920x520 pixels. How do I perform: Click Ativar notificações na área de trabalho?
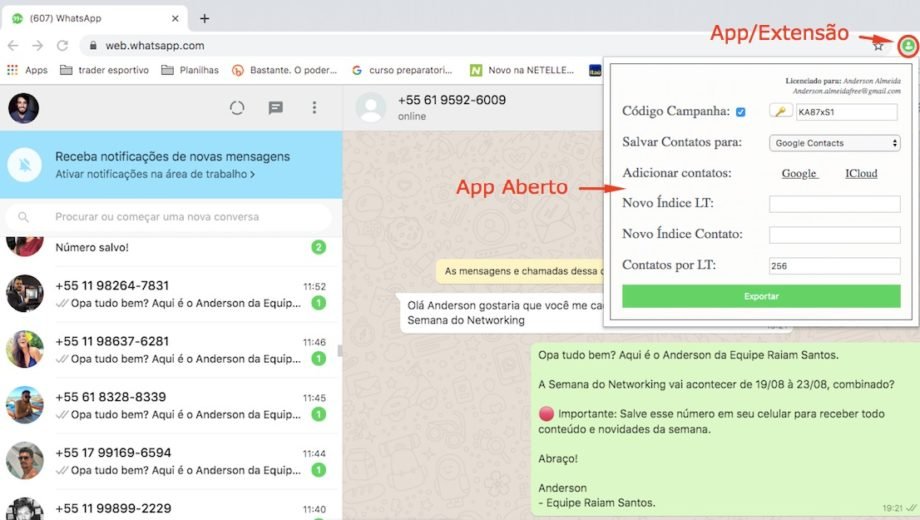(x=155, y=174)
